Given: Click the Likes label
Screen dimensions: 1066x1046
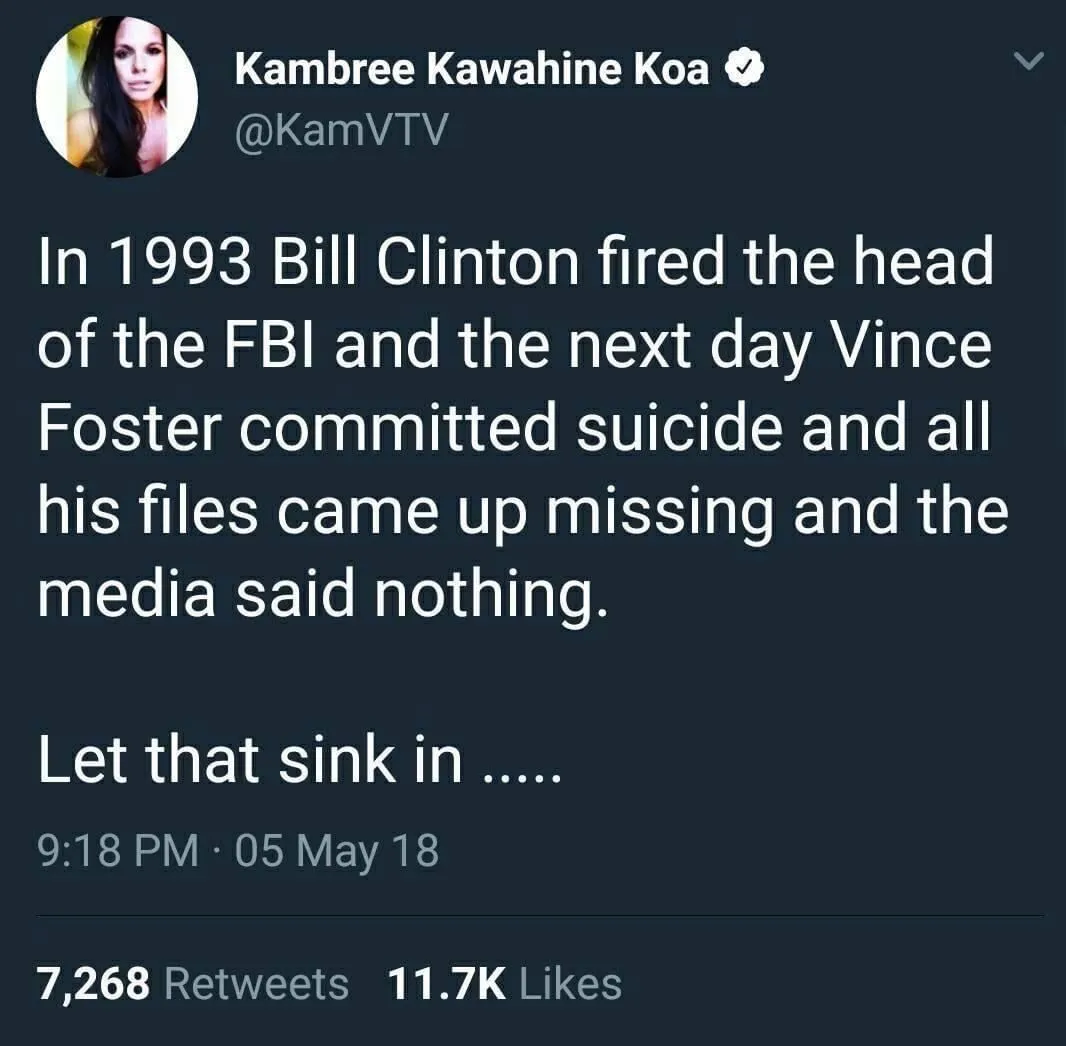Looking at the screenshot, I should coord(571,983).
